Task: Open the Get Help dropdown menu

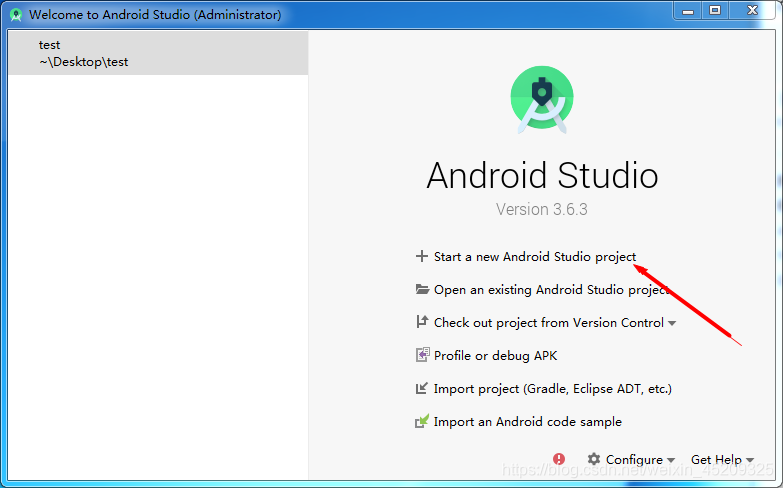Action: click(722, 460)
